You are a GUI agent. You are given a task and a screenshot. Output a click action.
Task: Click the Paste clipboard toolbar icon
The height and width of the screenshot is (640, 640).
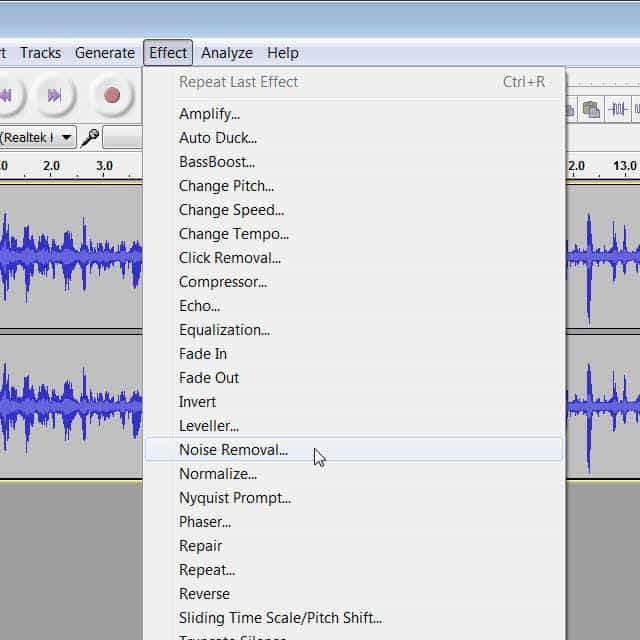[x=591, y=109]
